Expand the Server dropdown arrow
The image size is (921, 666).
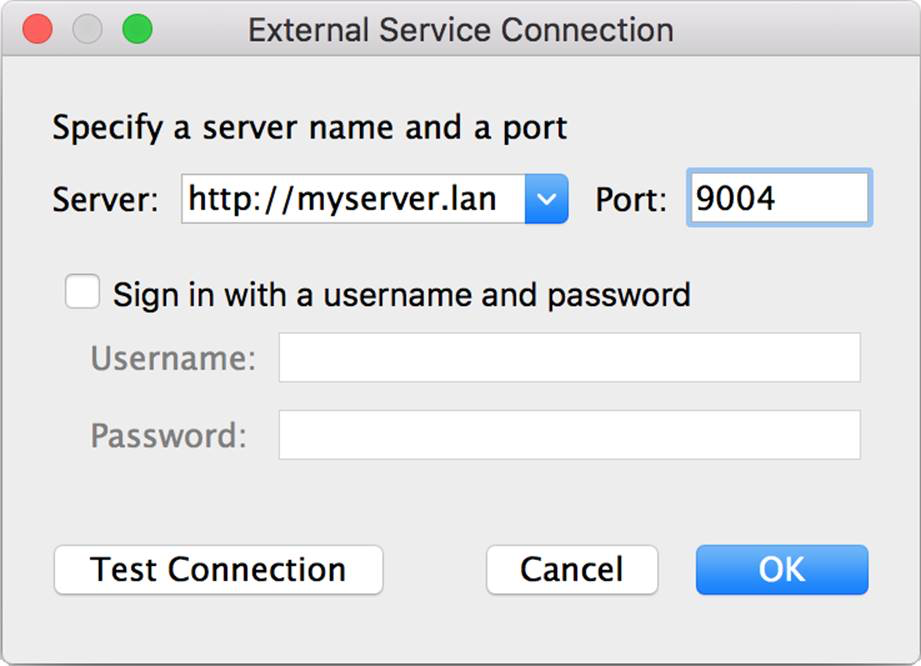[546, 199]
